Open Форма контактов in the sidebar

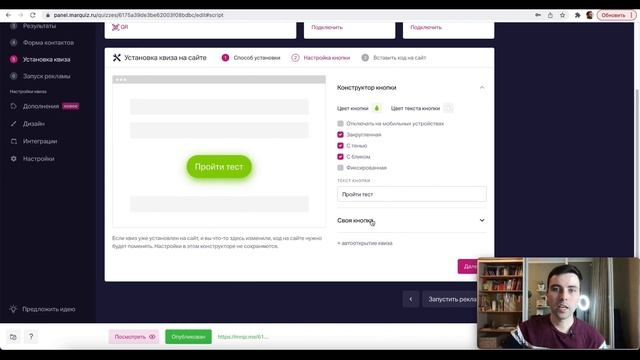click(x=48, y=42)
